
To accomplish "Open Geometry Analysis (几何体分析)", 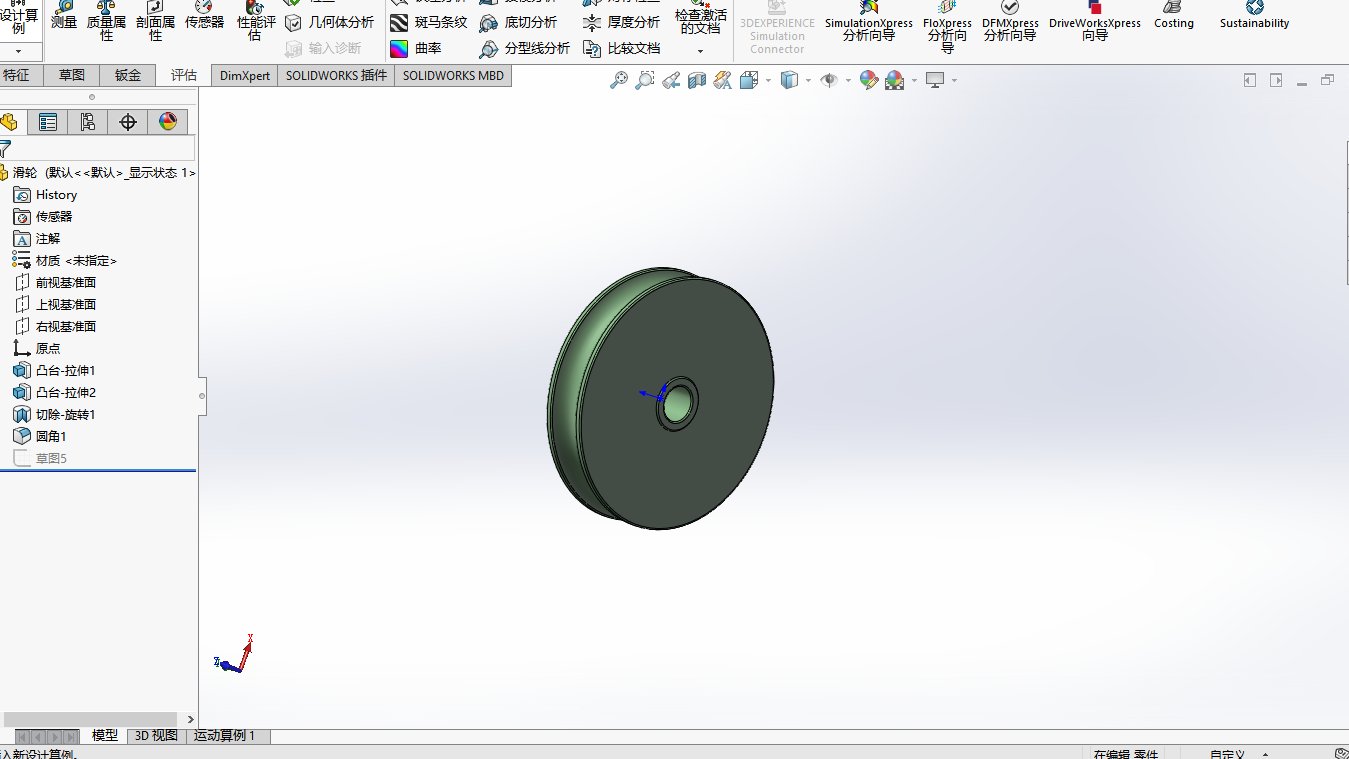I will [329, 22].
